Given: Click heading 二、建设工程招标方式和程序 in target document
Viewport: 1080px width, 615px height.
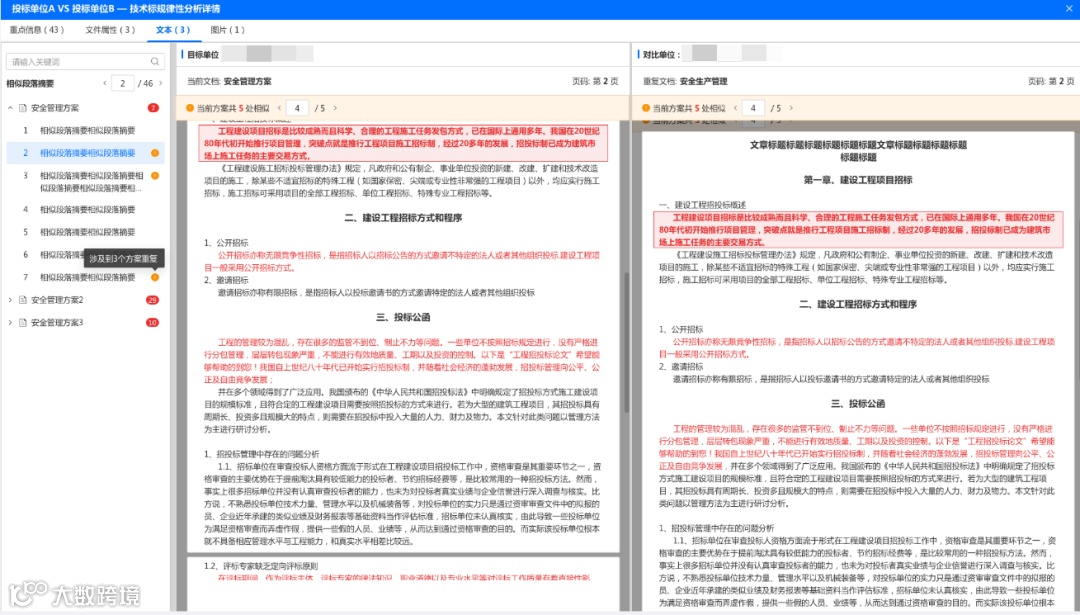Looking at the screenshot, I should pyautogui.click(x=403, y=218).
